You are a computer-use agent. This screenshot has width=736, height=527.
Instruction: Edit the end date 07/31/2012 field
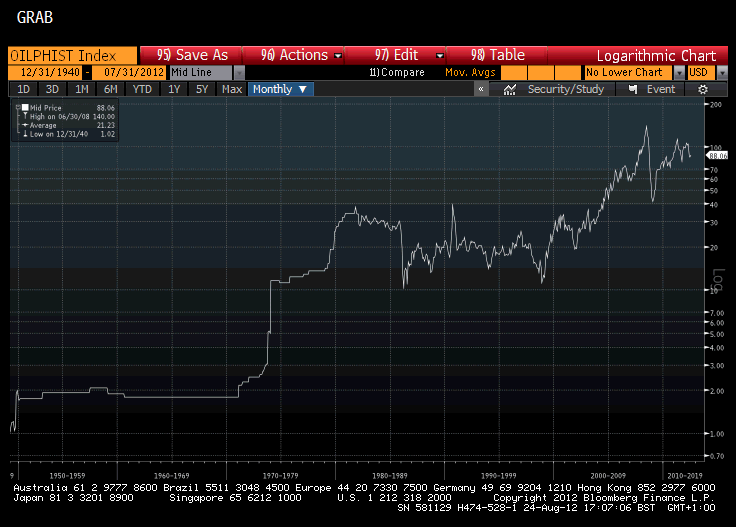(x=129, y=73)
